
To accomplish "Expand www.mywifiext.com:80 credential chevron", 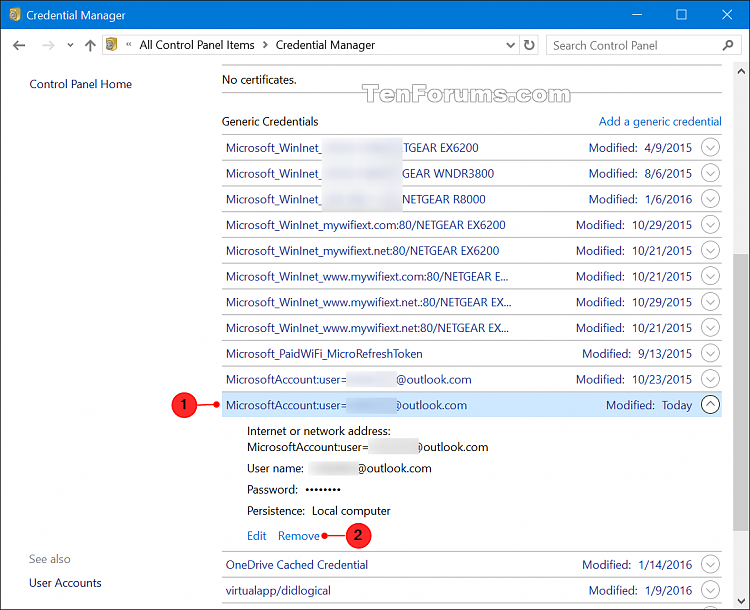I will (x=710, y=276).
